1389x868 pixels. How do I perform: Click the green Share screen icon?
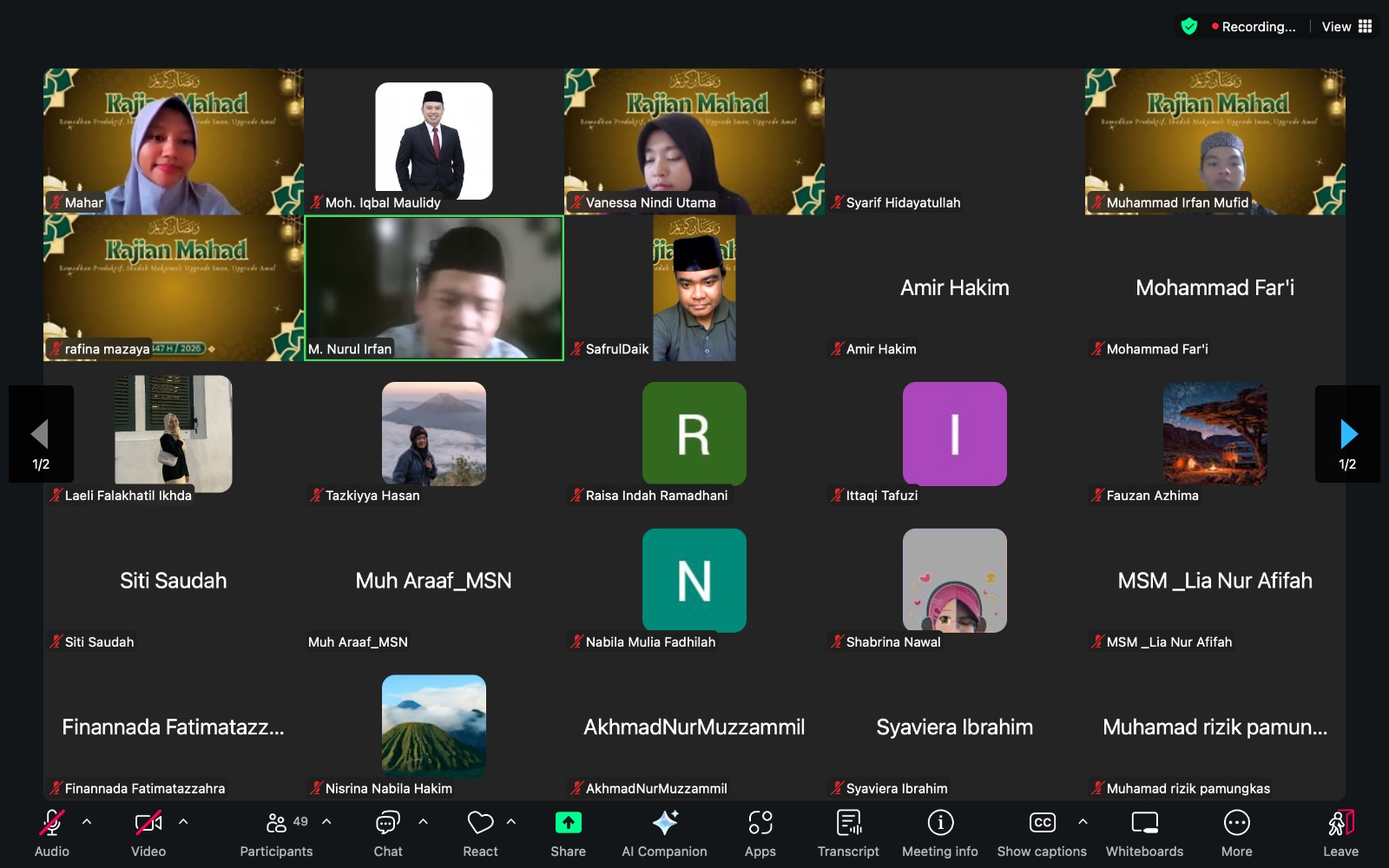[x=568, y=823]
